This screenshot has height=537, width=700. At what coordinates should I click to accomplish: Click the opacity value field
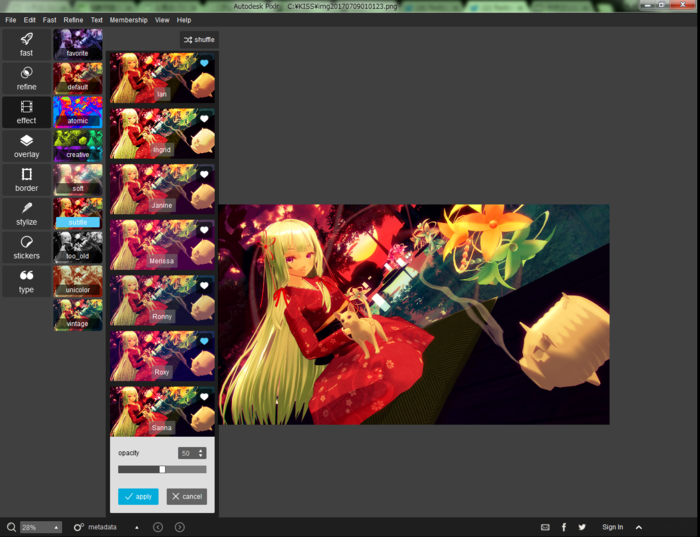[x=187, y=453]
